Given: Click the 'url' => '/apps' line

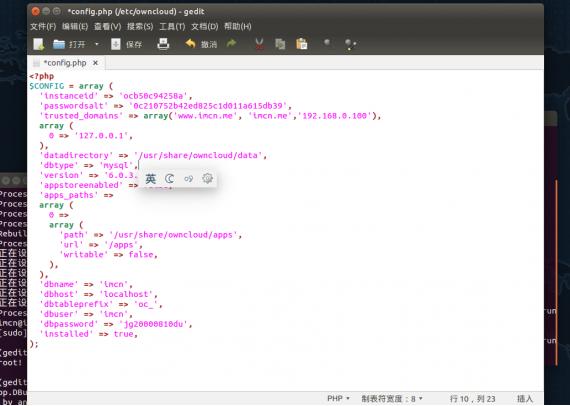Looking at the screenshot, I should (x=101, y=245).
